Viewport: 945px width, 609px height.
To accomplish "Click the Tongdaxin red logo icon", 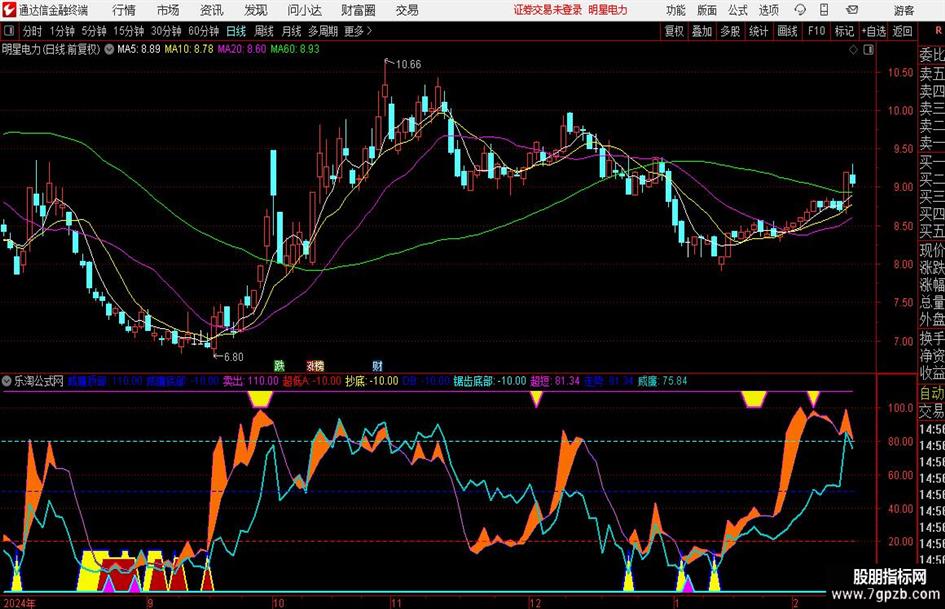I will (9, 10).
